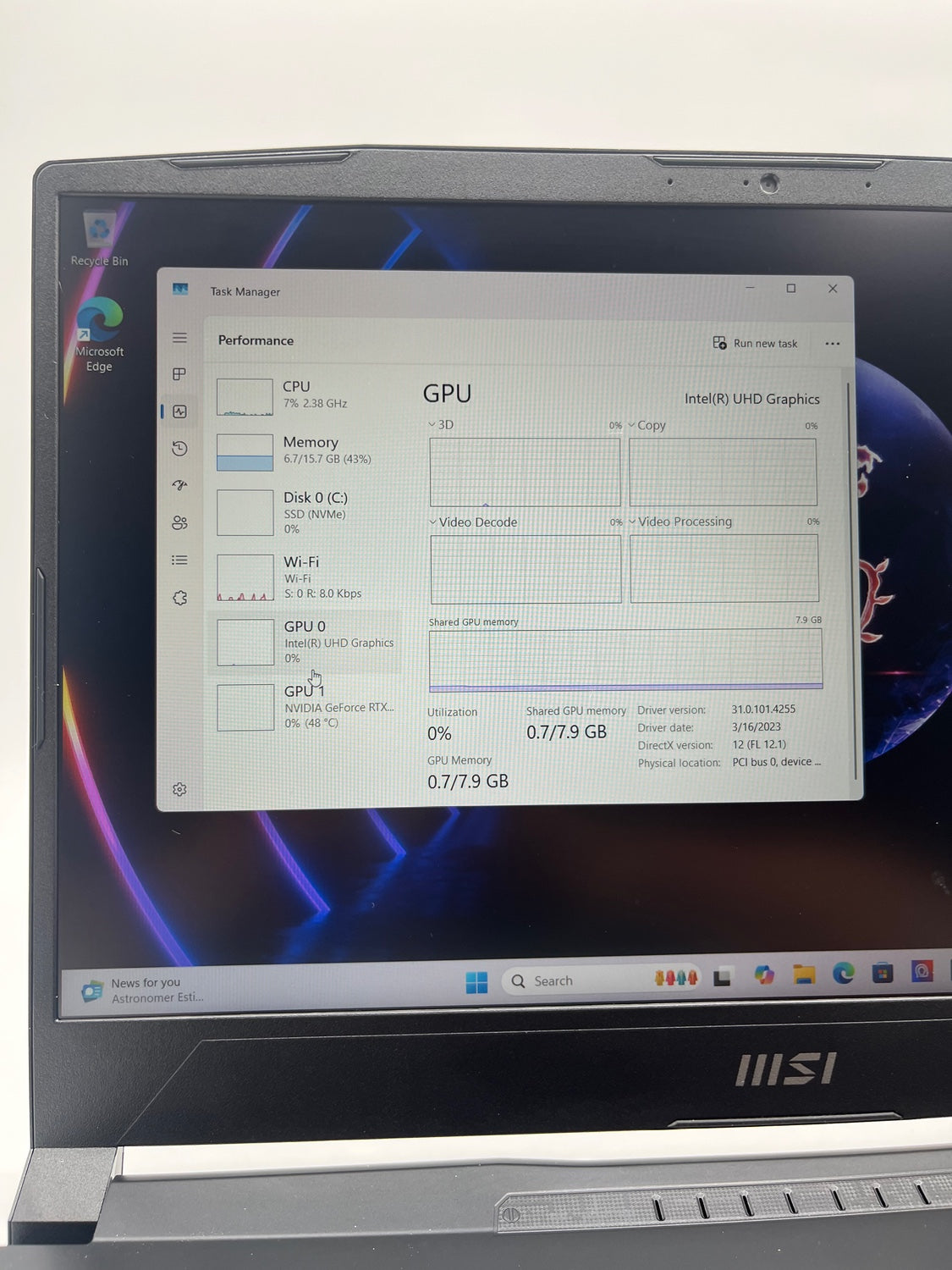The image size is (952, 1270).
Task: Open the Task Manager hamburger navigation menu
Action: (179, 338)
